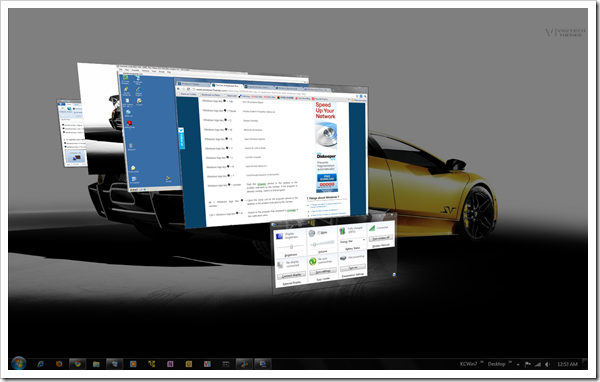The image size is (600, 382).
Task: Open the network signal tray icon
Action: (538, 364)
